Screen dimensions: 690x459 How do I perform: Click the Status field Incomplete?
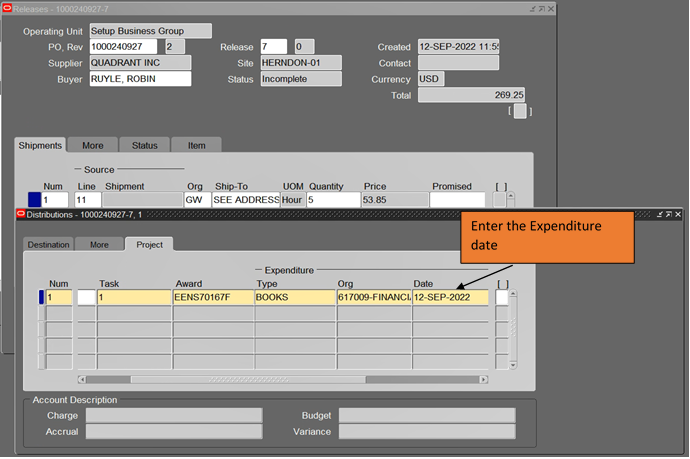click(x=301, y=79)
